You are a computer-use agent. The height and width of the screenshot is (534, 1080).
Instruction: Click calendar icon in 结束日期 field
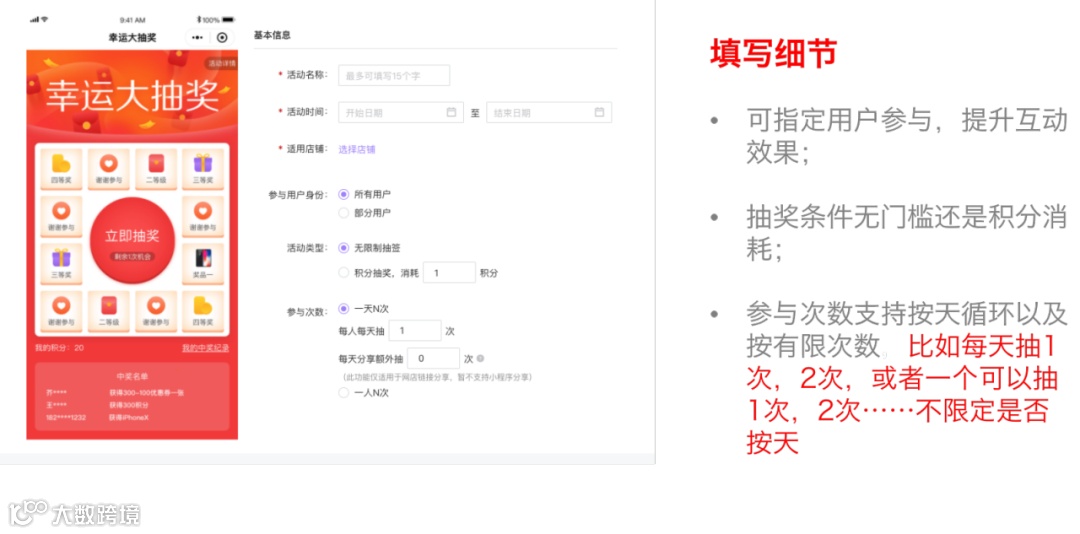[599, 112]
